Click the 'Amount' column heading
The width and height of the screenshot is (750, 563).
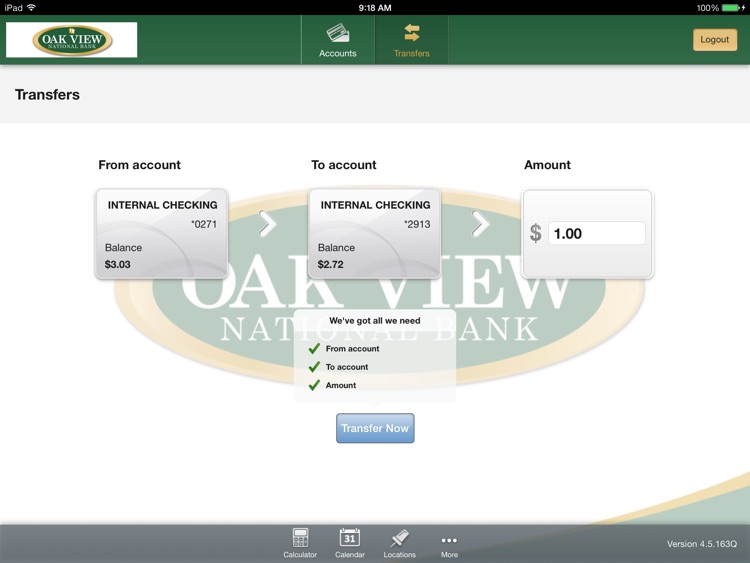click(547, 165)
